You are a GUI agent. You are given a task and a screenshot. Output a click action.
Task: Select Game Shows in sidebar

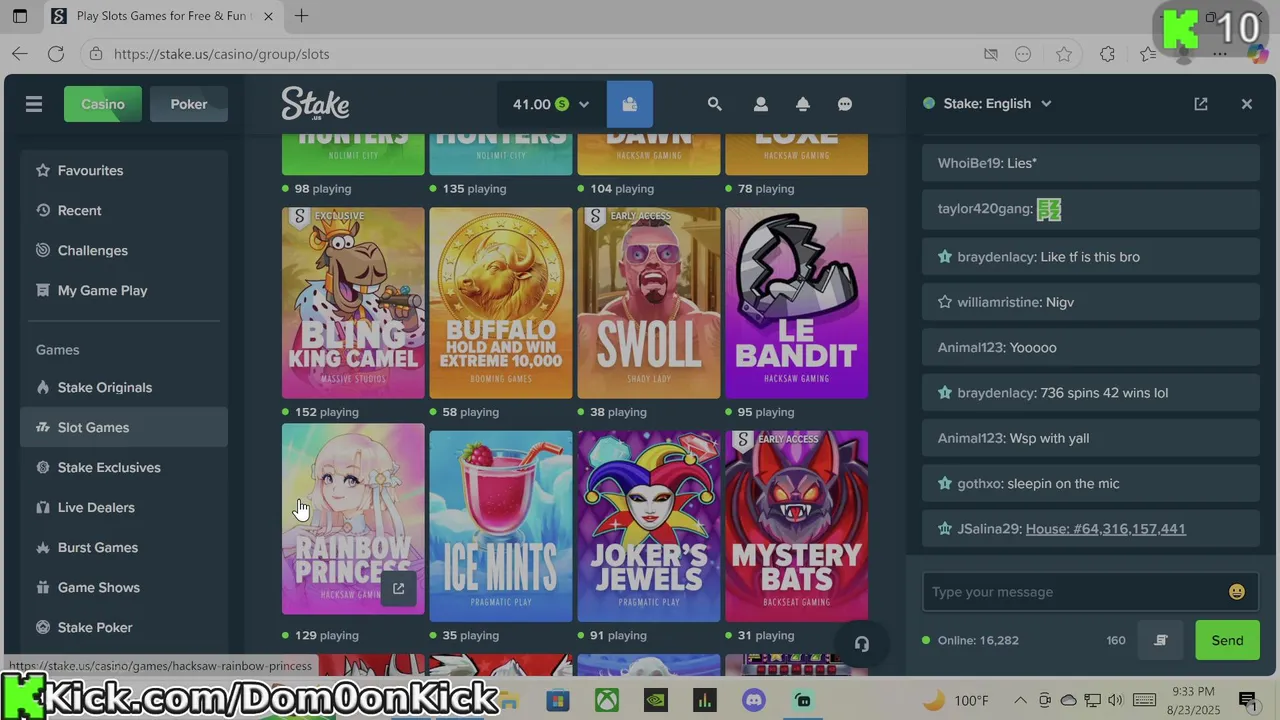coord(124,588)
